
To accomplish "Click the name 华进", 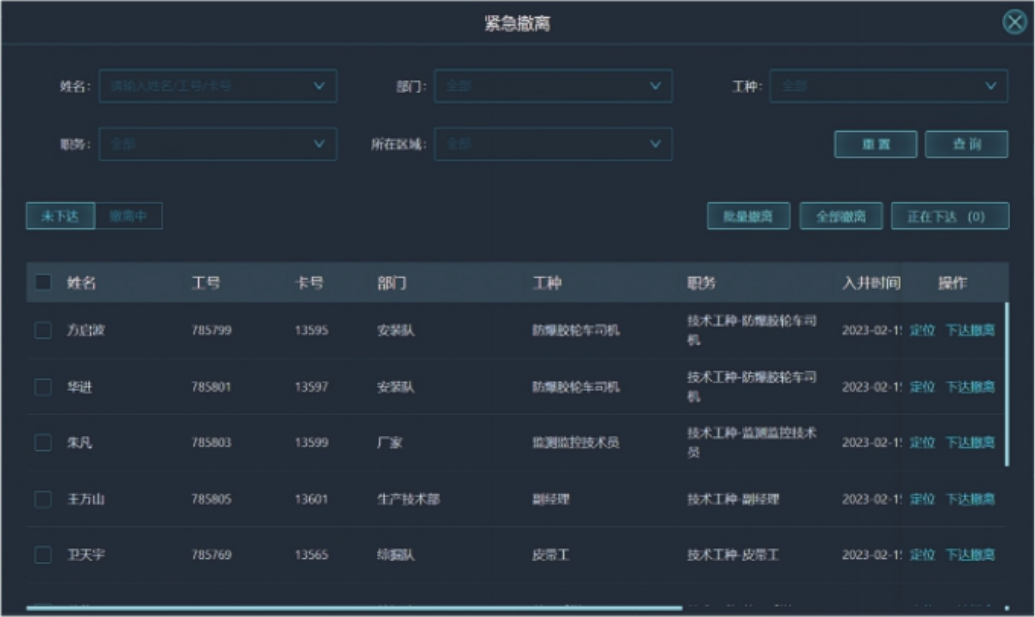I will (79, 387).
